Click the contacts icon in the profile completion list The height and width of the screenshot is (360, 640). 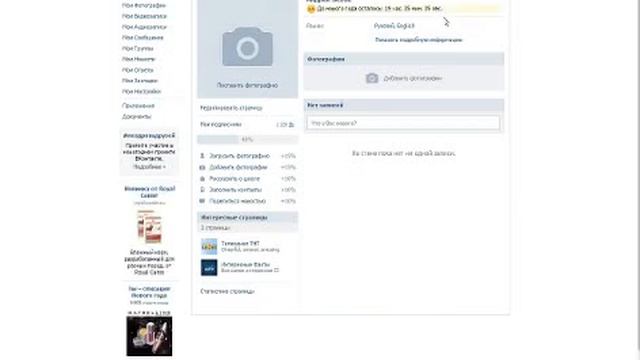[202, 190]
